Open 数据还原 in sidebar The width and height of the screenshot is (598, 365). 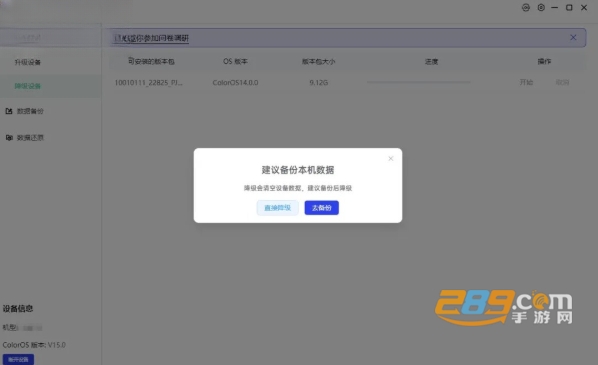[x=30, y=138]
